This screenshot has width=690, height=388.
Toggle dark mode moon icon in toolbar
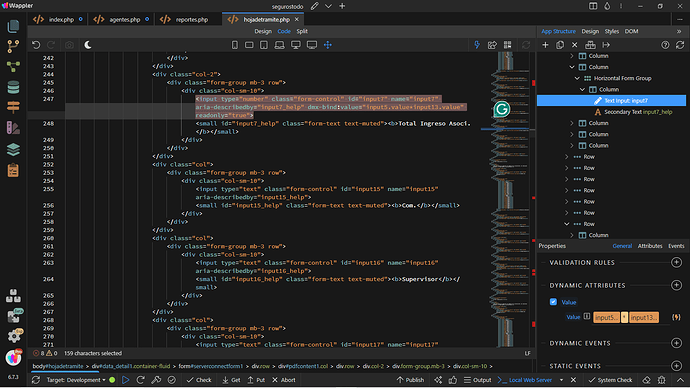[x=88, y=45]
